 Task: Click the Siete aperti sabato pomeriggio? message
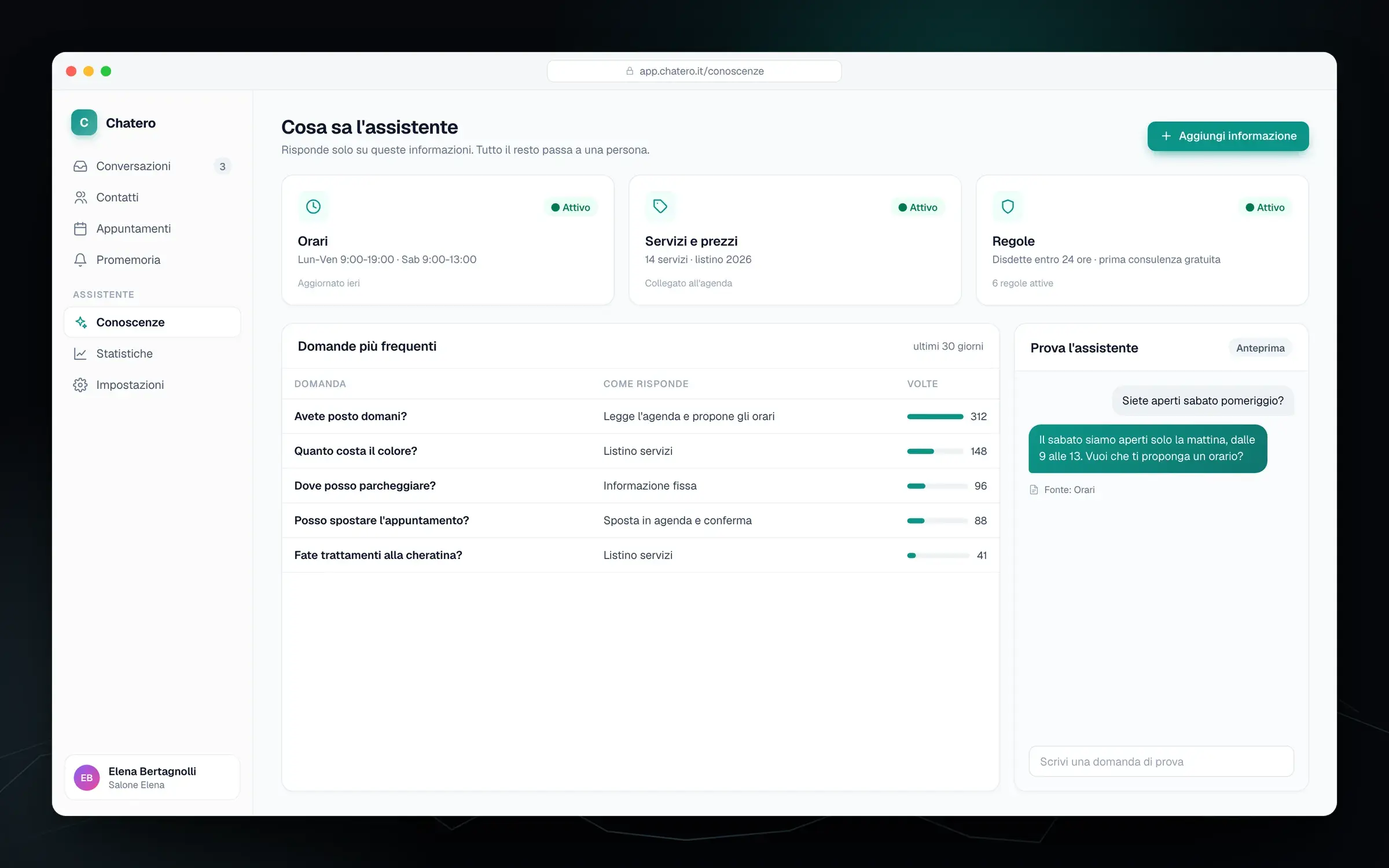(1203, 400)
